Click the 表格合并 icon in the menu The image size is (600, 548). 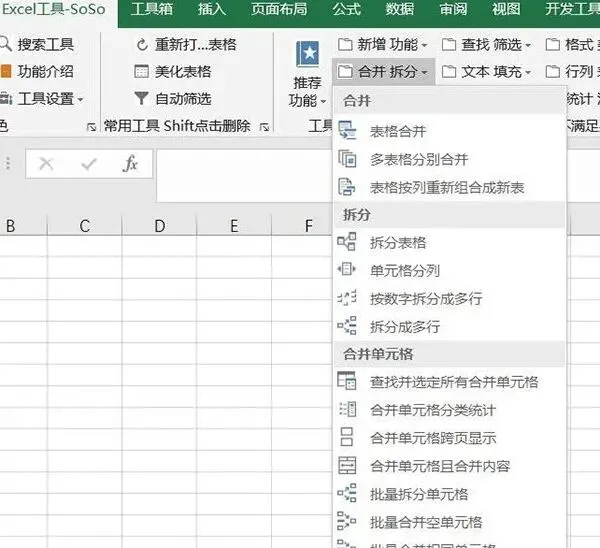point(347,131)
